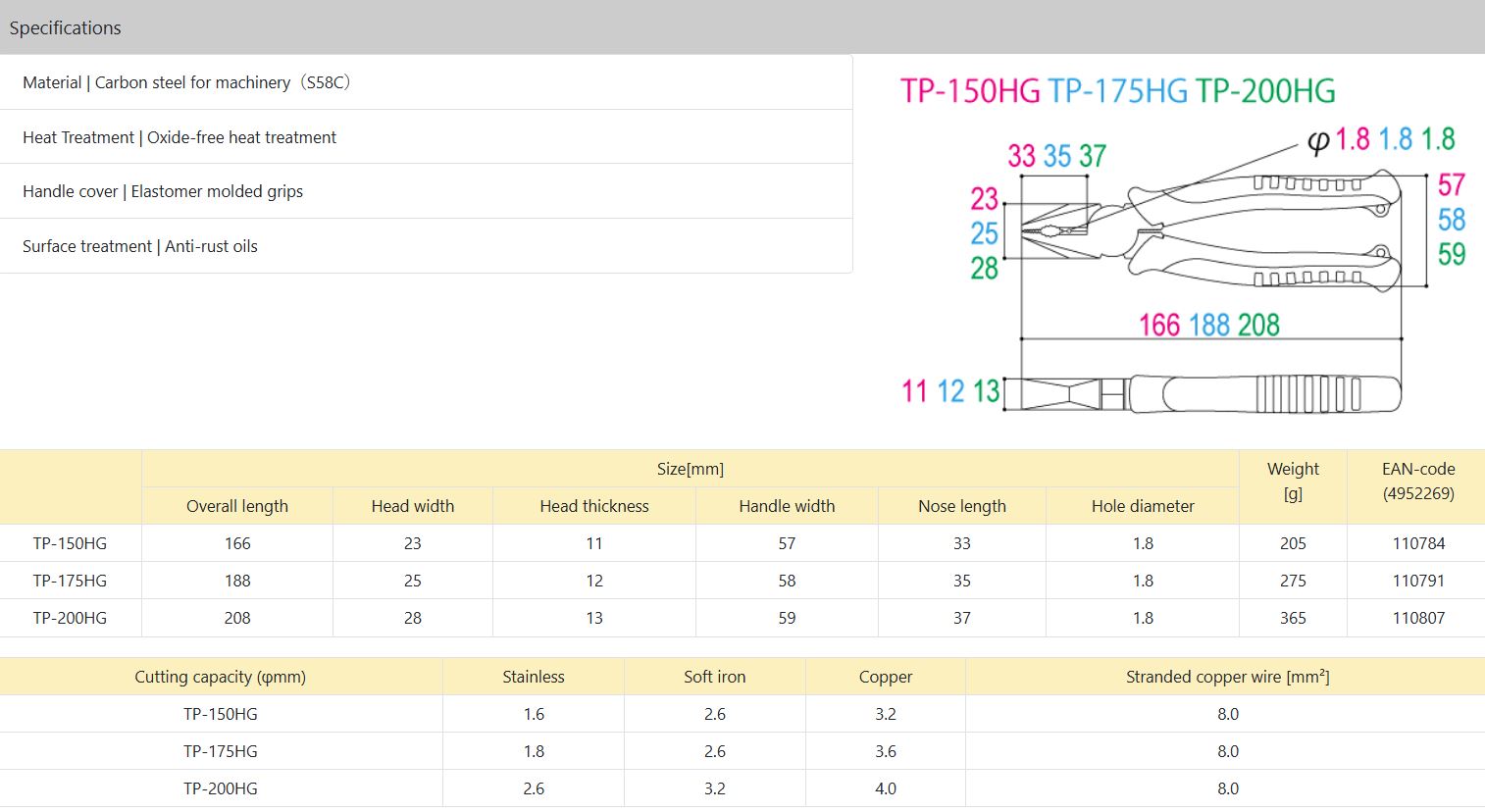
Task: Select the Handle cover elastomer grips row
Action: pos(163,191)
